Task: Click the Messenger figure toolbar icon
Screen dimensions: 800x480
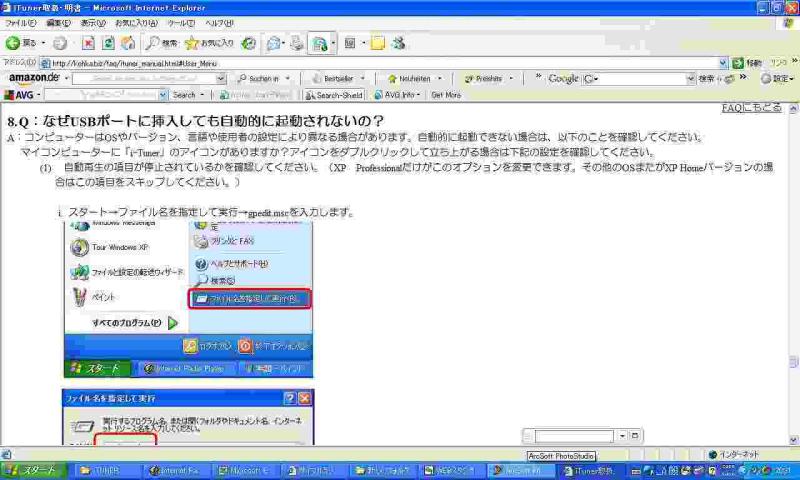Action: 398,43
